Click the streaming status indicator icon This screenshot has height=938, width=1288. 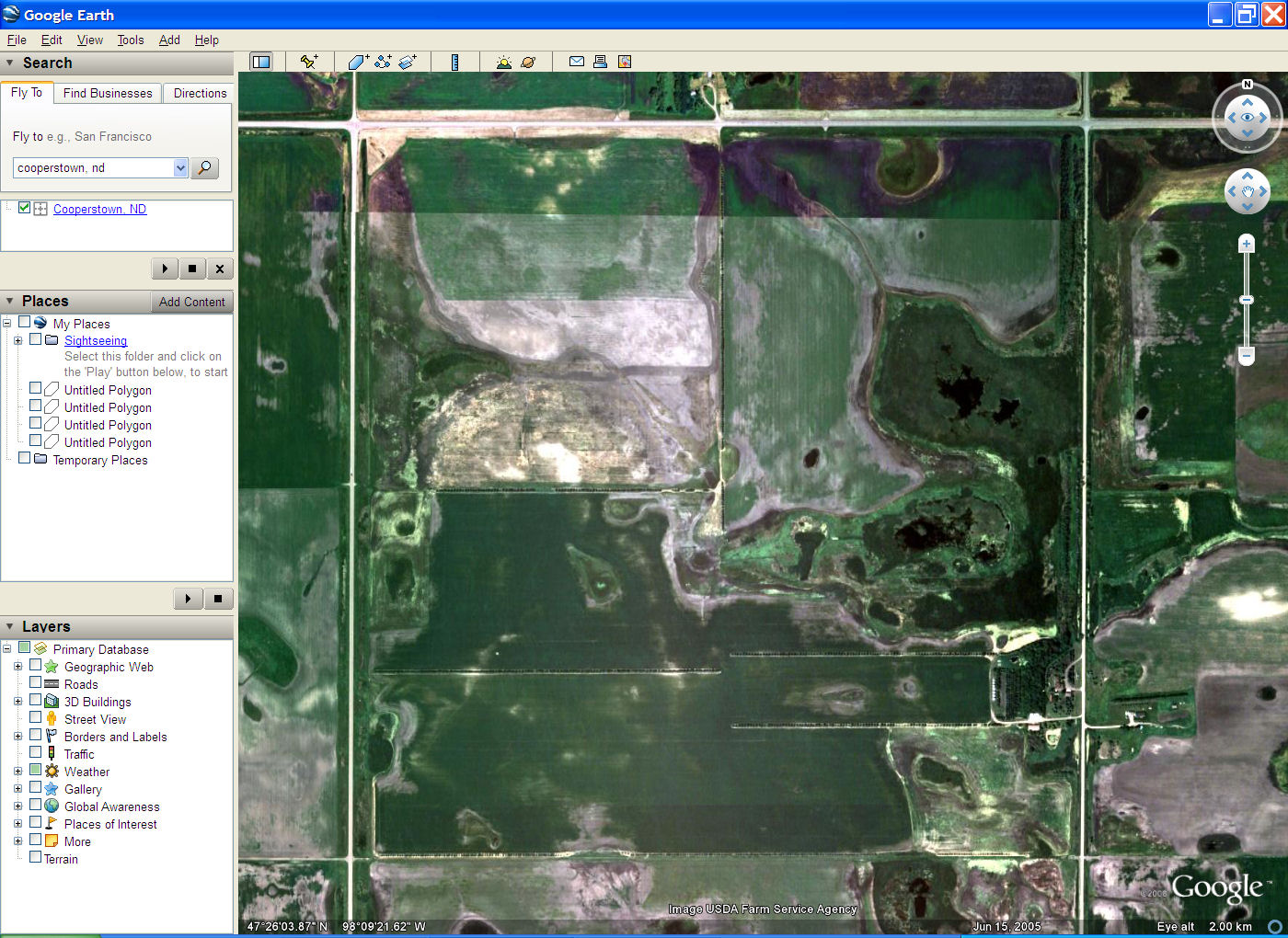1275,926
